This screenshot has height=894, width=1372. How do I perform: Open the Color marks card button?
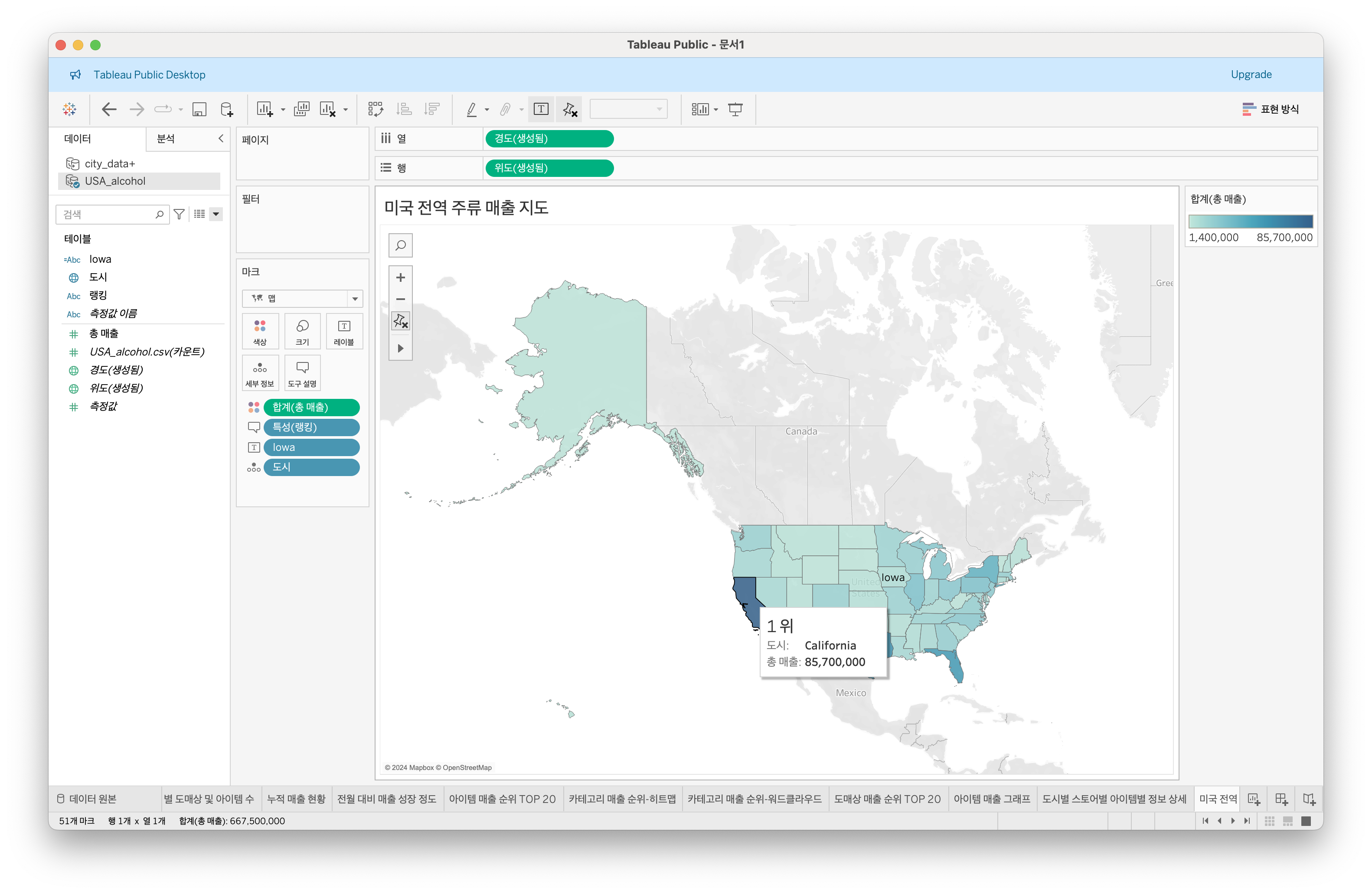tap(260, 331)
